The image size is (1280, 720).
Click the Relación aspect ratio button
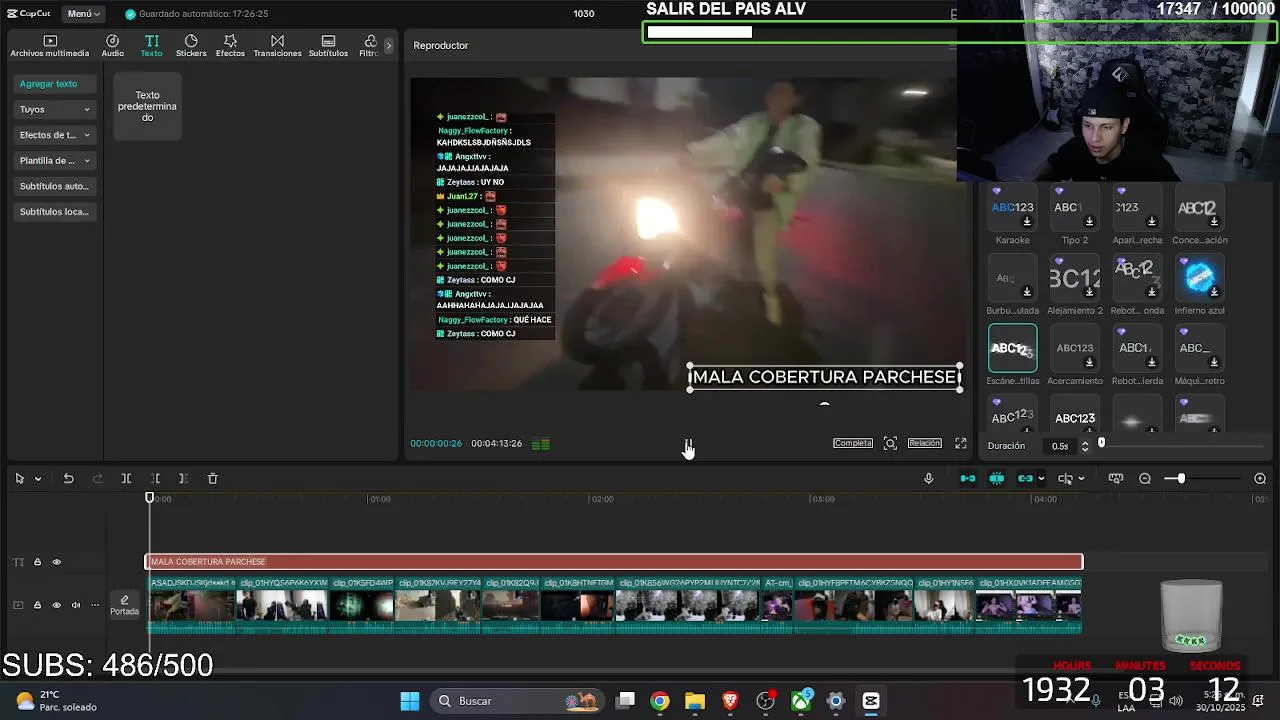click(x=924, y=443)
